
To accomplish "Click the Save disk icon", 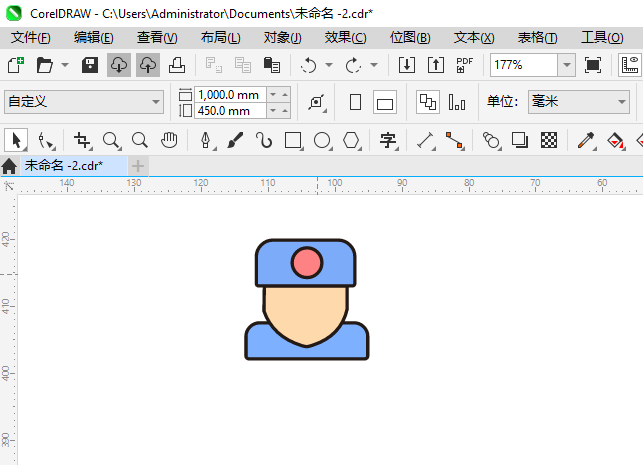I will (x=90, y=65).
